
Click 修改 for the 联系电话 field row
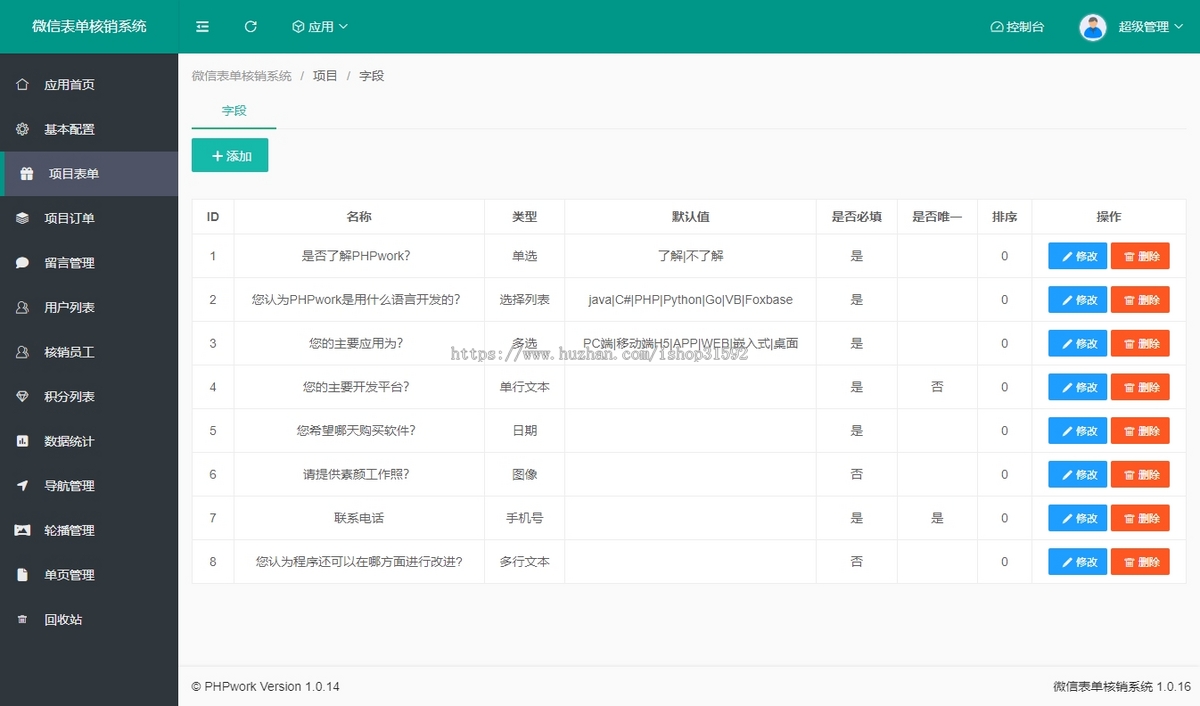click(1076, 518)
